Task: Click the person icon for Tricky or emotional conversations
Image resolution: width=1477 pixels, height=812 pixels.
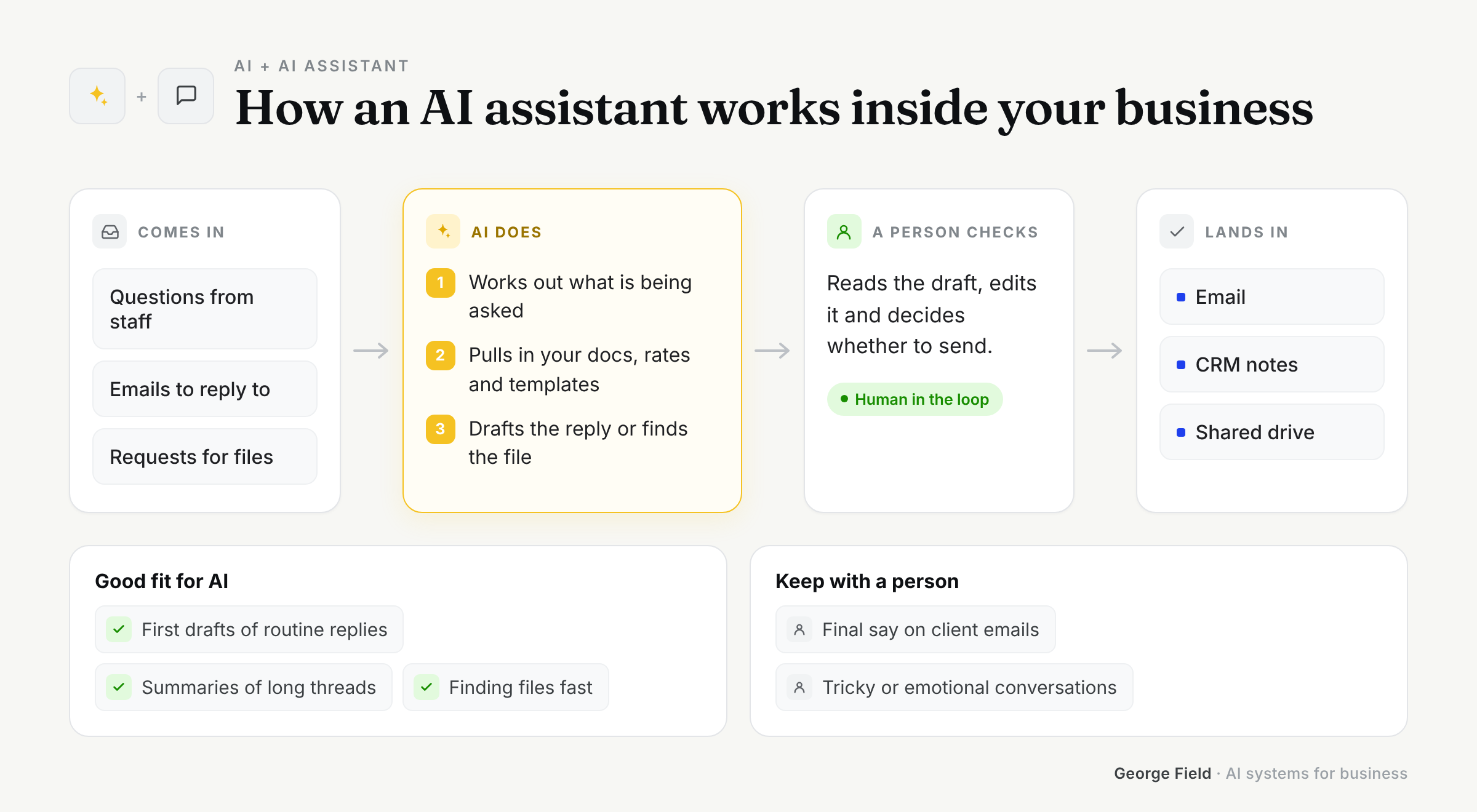Action: click(799, 687)
